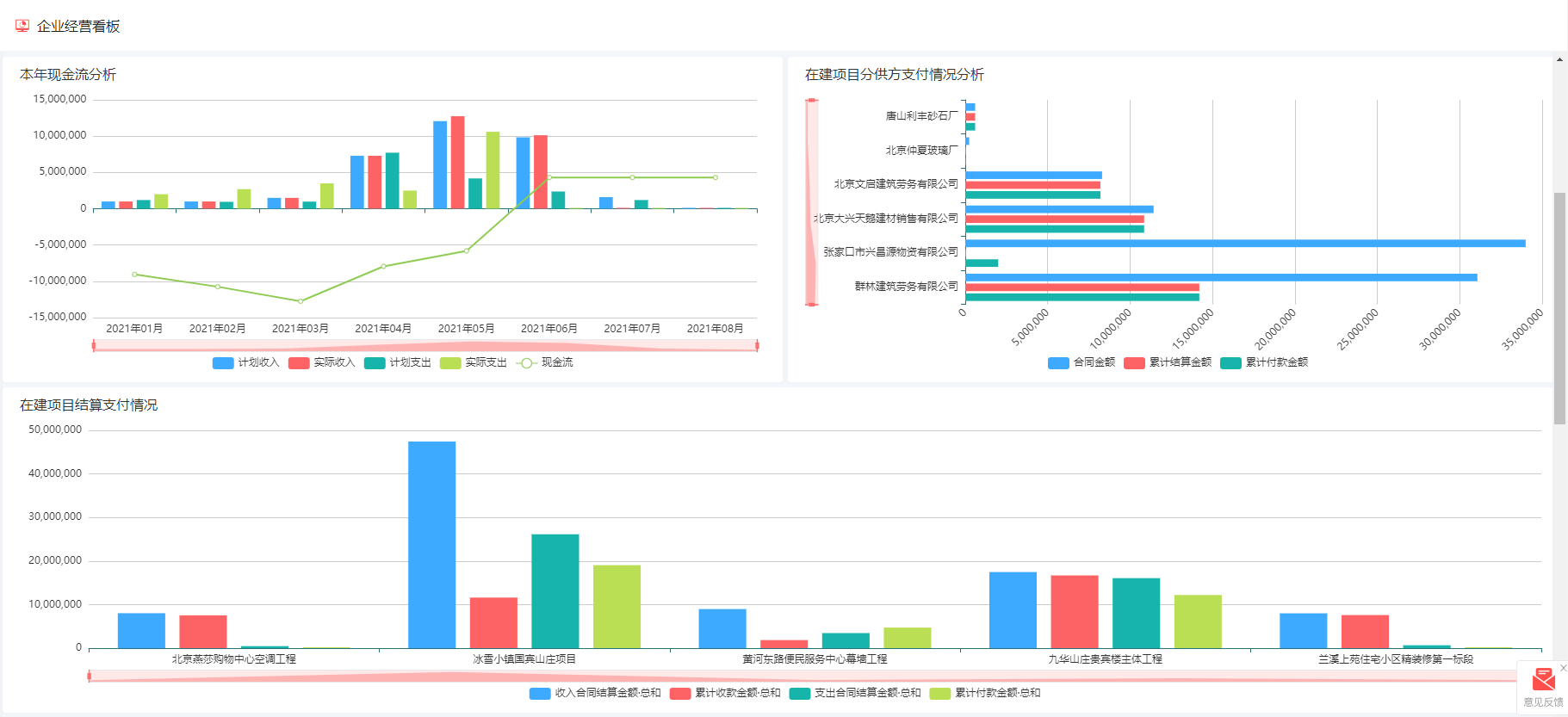Toggle the 现金流 line legend marker
The image size is (1568, 717).
click(x=526, y=363)
